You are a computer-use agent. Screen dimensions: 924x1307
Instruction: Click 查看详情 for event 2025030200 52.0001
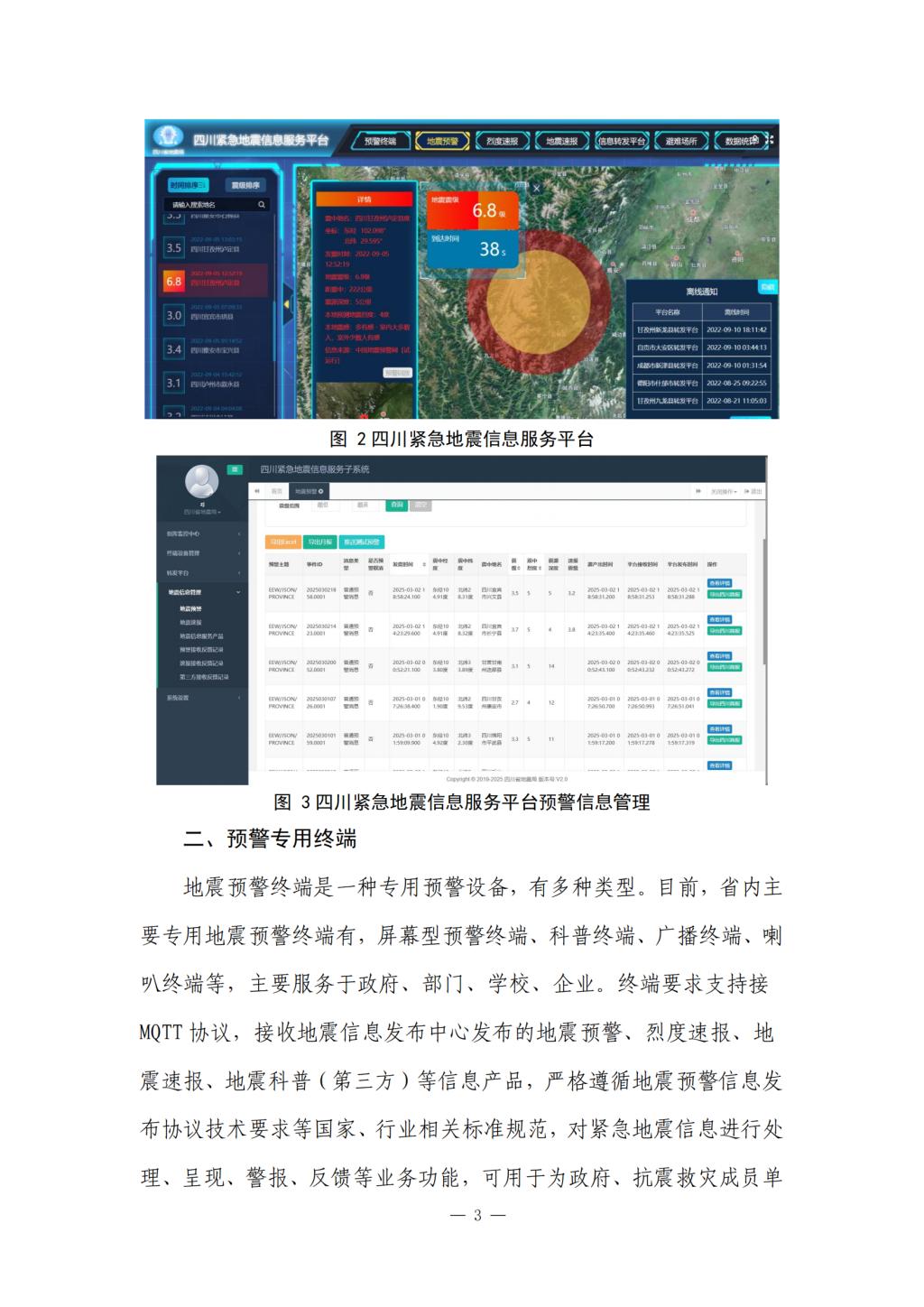(x=720, y=656)
